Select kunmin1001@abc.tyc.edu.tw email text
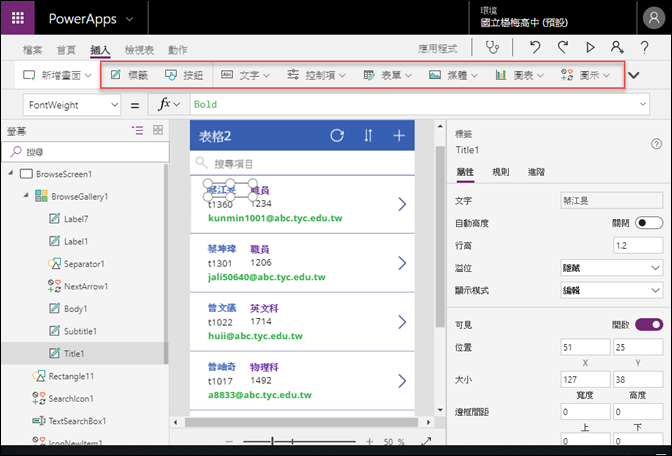 tap(275, 218)
